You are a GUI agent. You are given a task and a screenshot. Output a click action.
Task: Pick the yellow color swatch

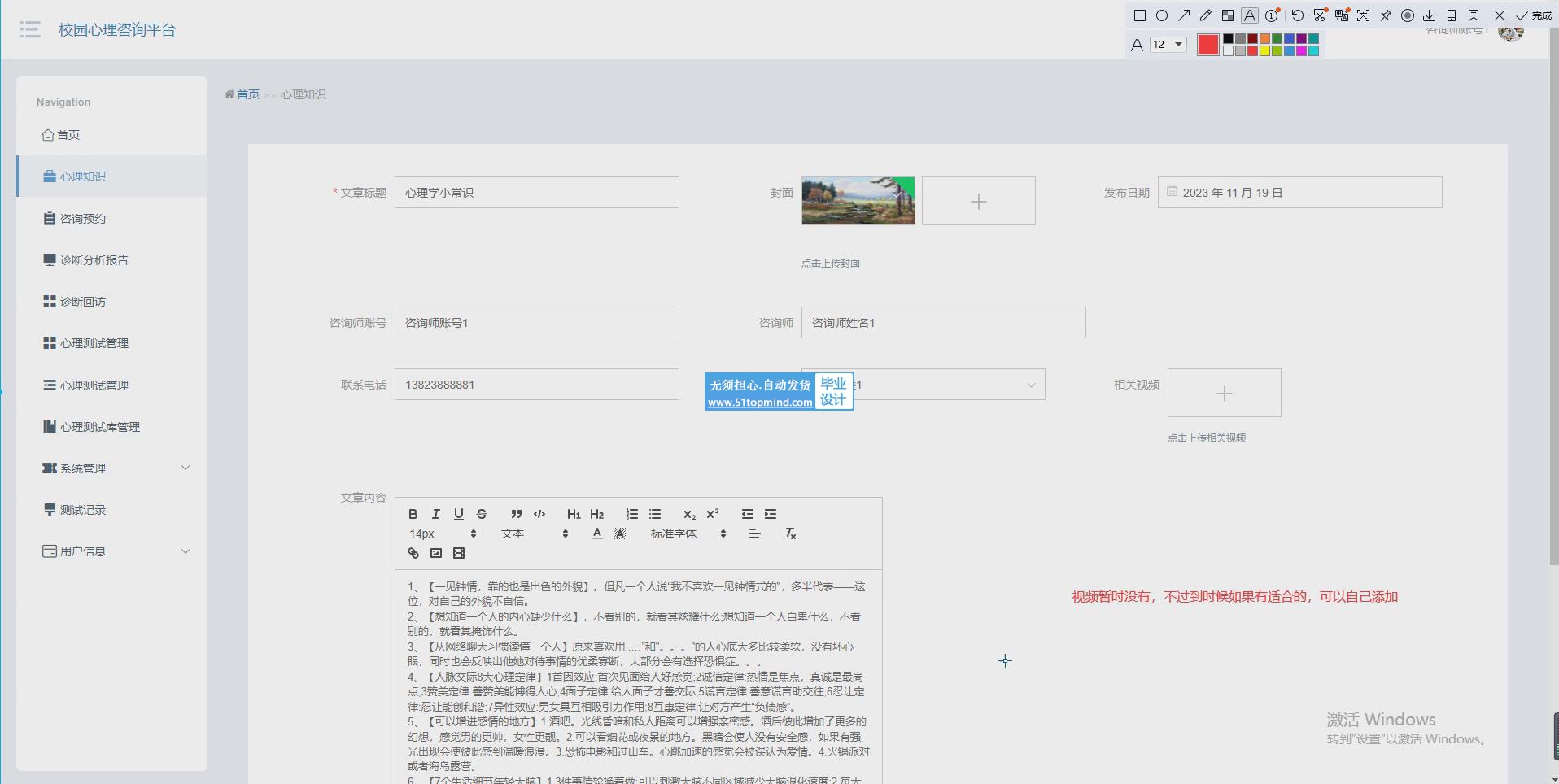click(x=1265, y=50)
